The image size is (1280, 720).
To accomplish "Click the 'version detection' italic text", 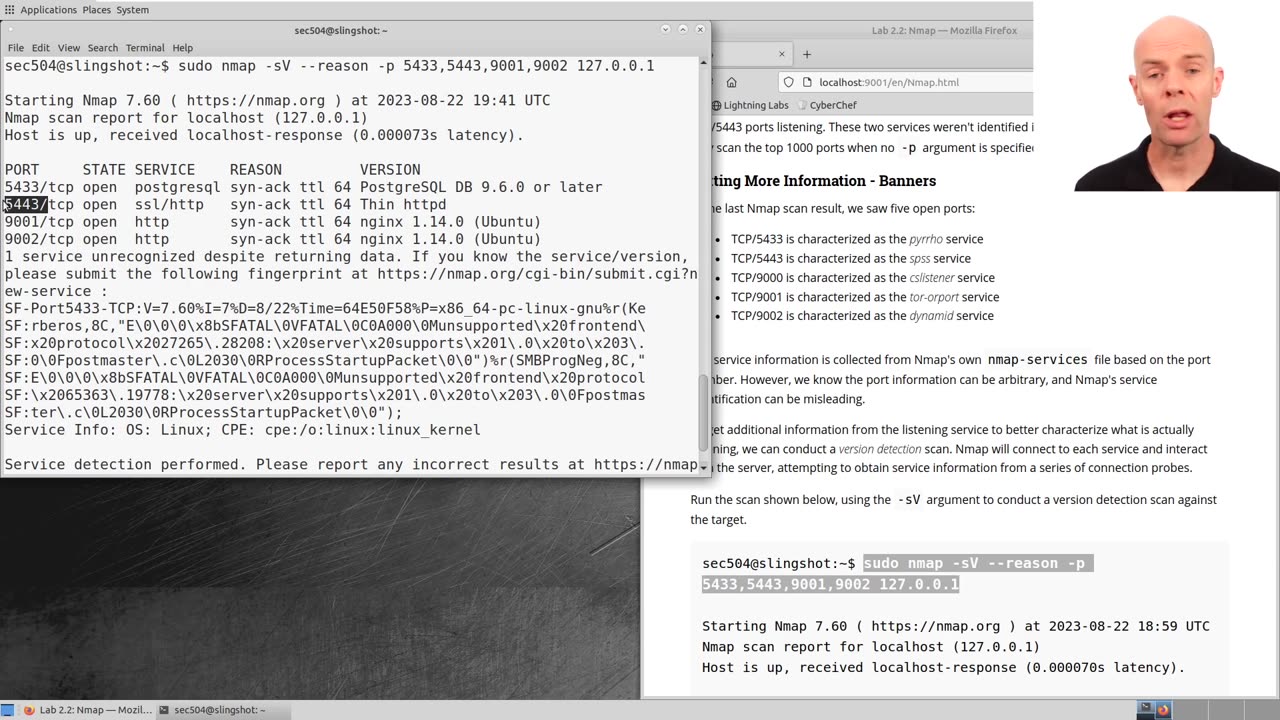I will [x=881, y=449].
